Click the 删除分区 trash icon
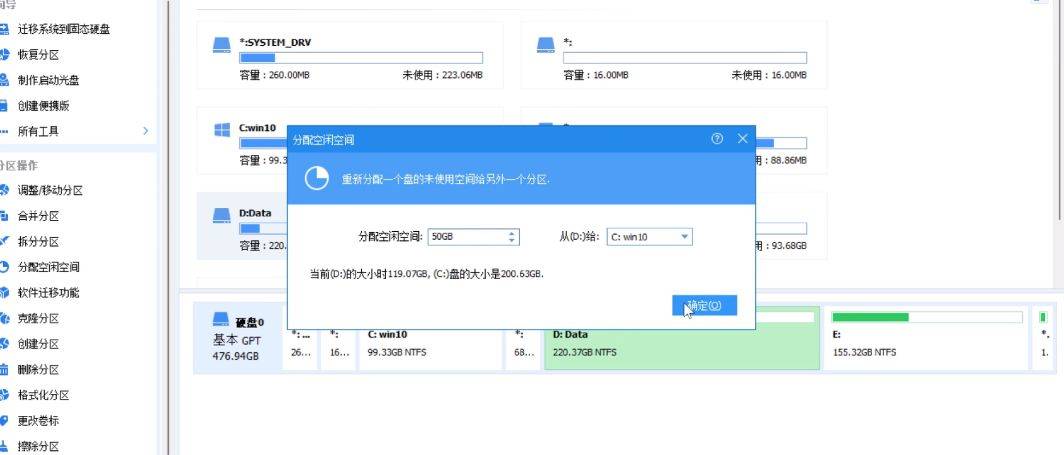Image resolution: width=1064 pixels, height=455 pixels. [x=5, y=369]
